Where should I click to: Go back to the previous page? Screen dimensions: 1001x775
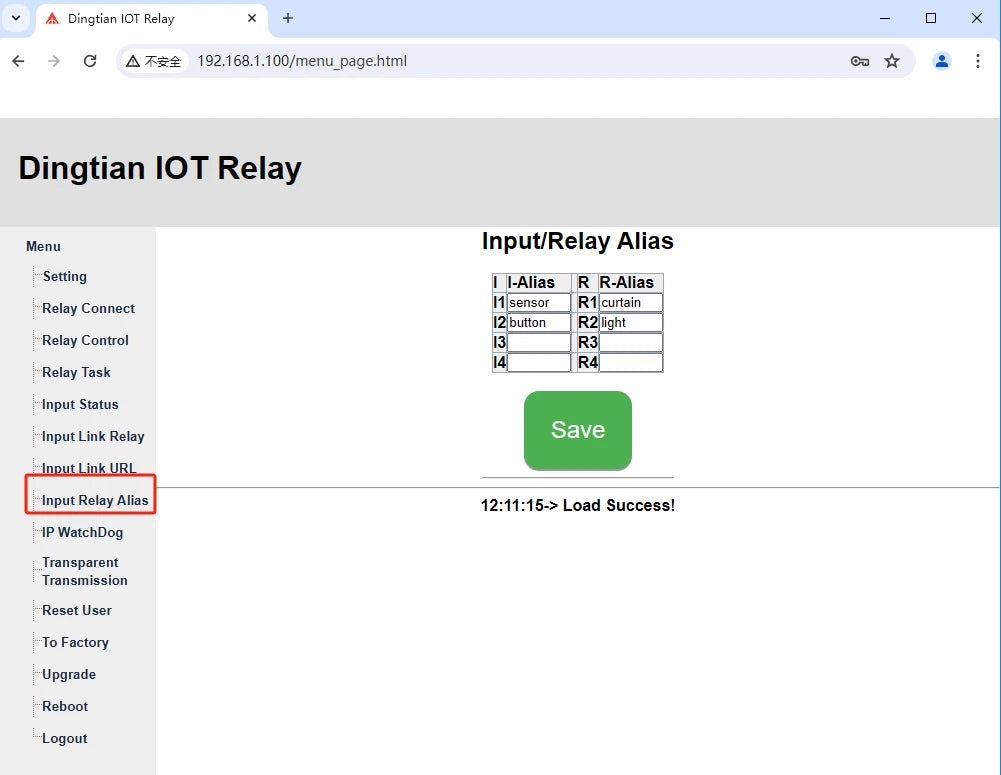(19, 61)
